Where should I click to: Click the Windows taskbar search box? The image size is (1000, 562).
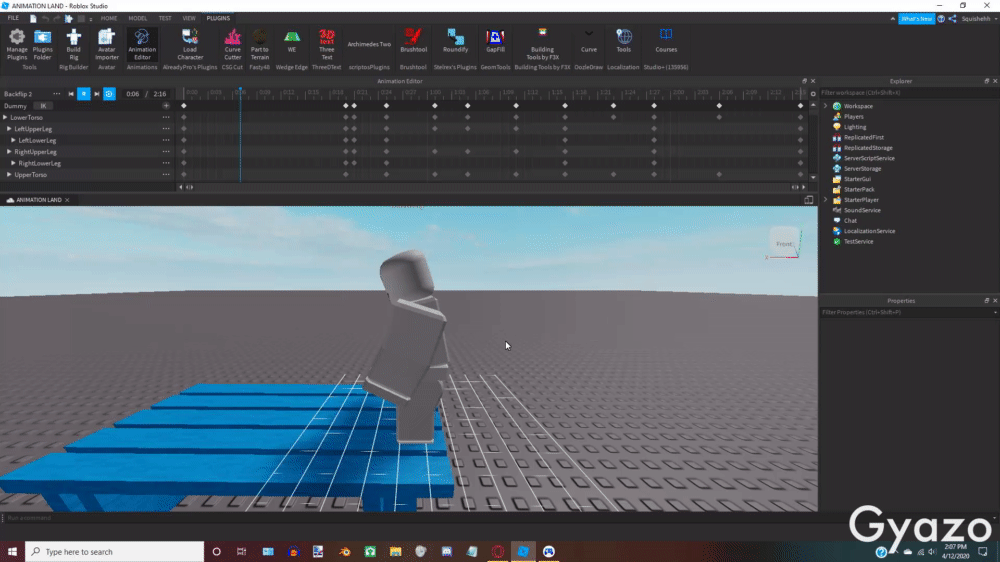click(115, 552)
